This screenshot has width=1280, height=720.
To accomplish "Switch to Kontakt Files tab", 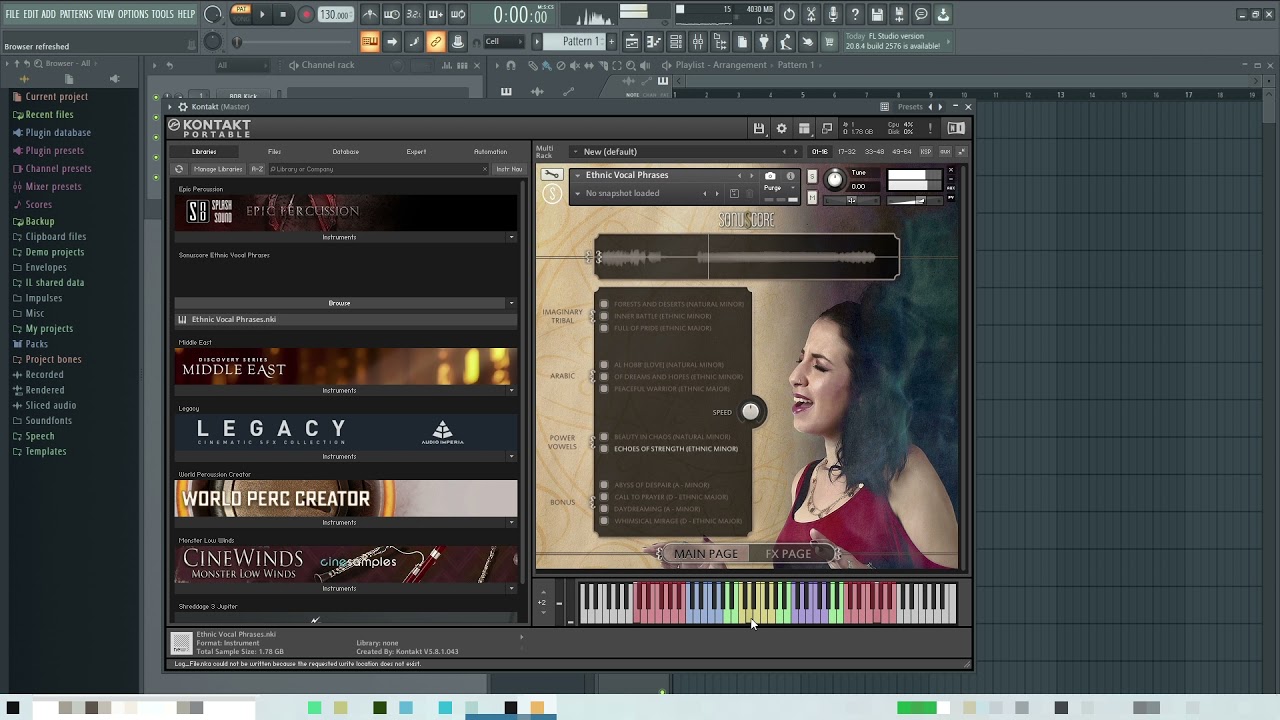I will pos(274,152).
